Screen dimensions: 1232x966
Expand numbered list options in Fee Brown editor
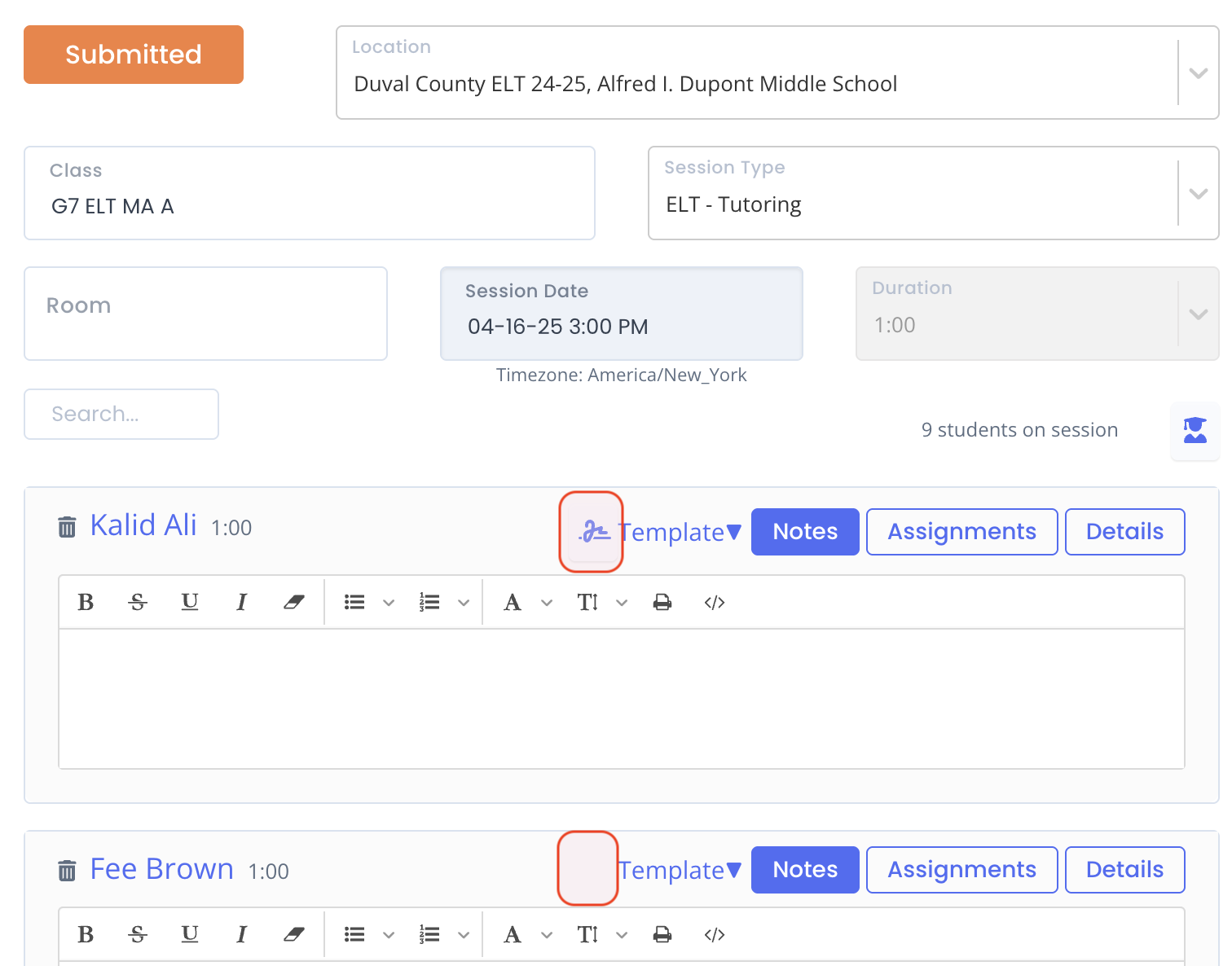coord(464,935)
